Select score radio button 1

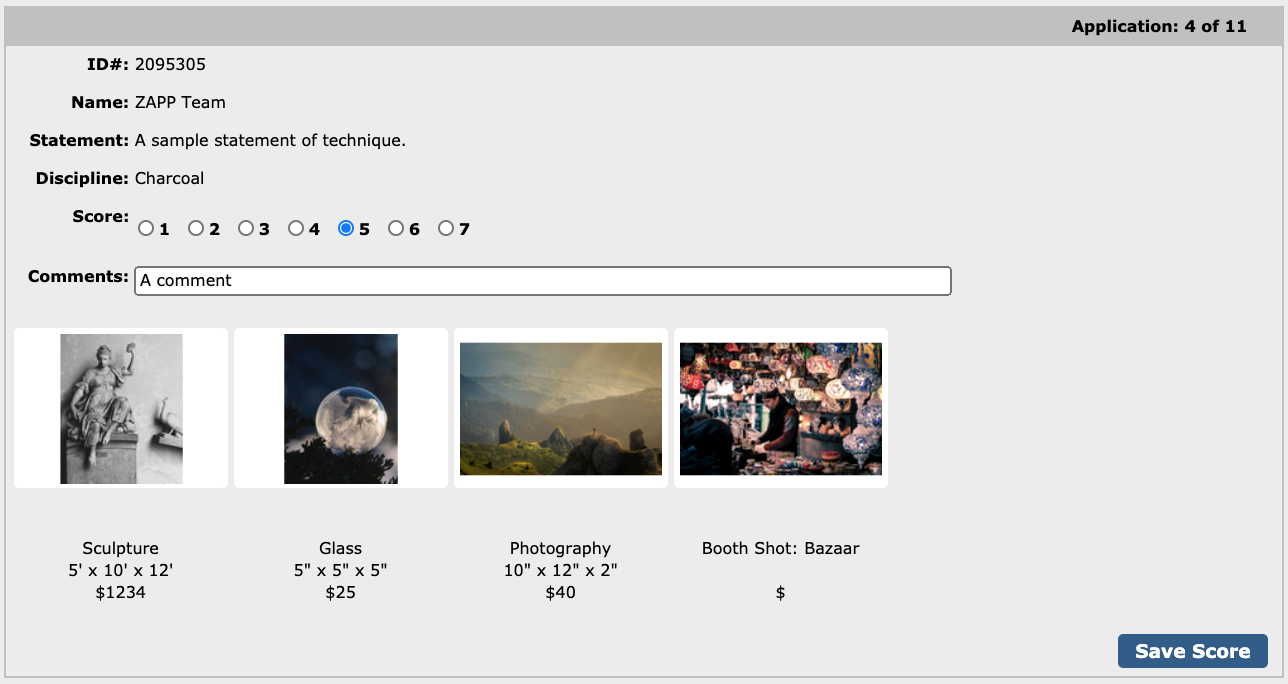146,228
